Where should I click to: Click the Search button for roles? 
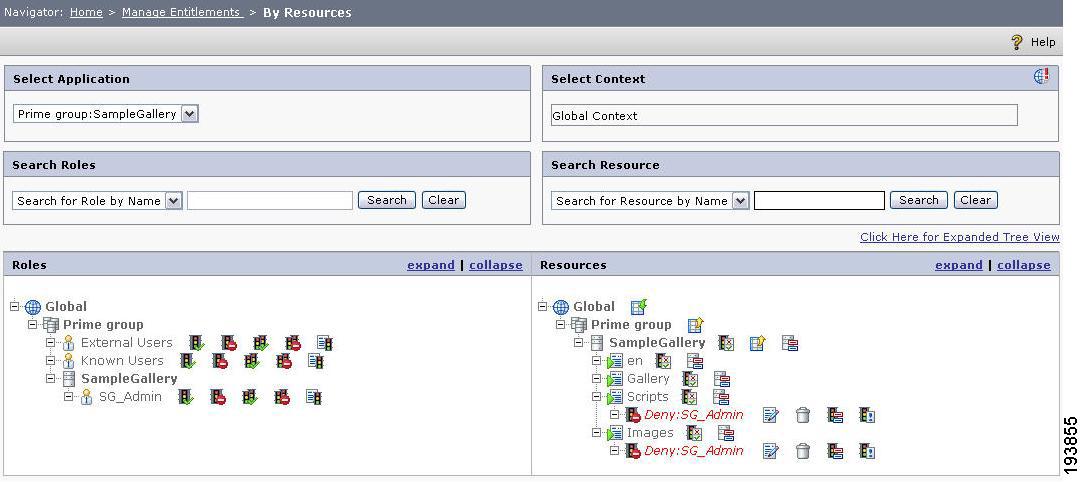click(x=386, y=200)
